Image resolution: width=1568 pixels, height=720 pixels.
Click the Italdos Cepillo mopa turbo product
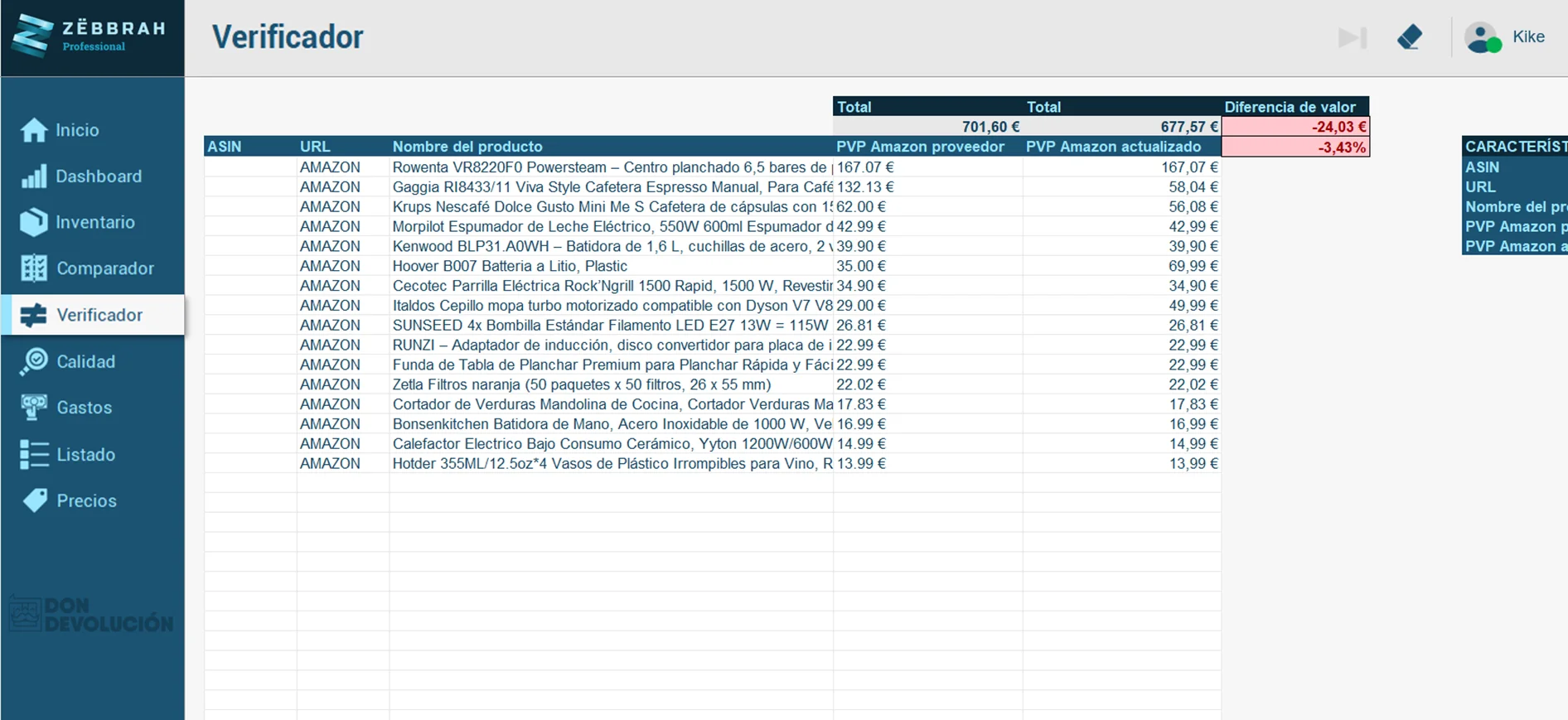[612, 306]
